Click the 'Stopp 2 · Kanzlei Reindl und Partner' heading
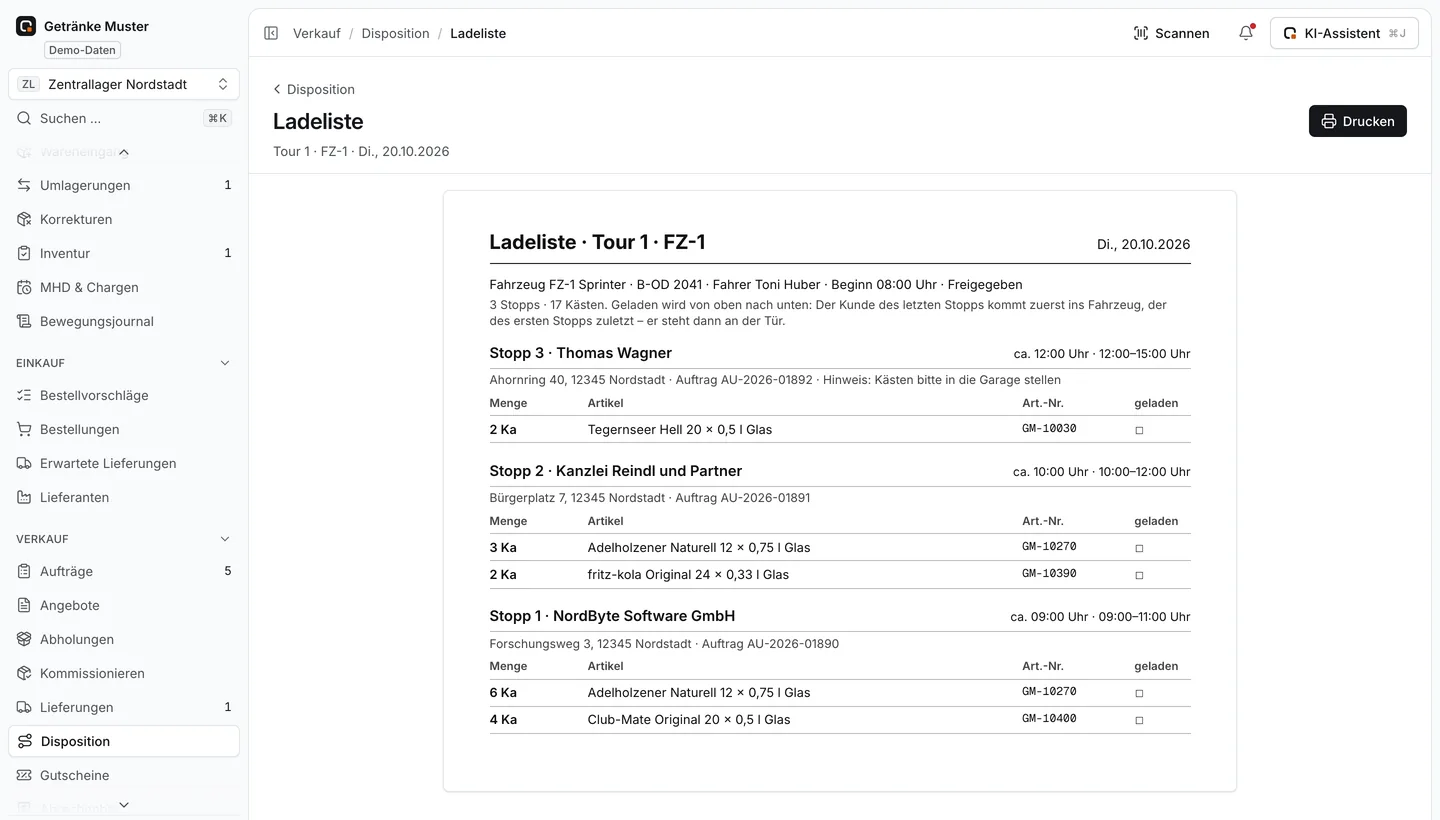This screenshot has width=1440, height=820. click(616, 471)
